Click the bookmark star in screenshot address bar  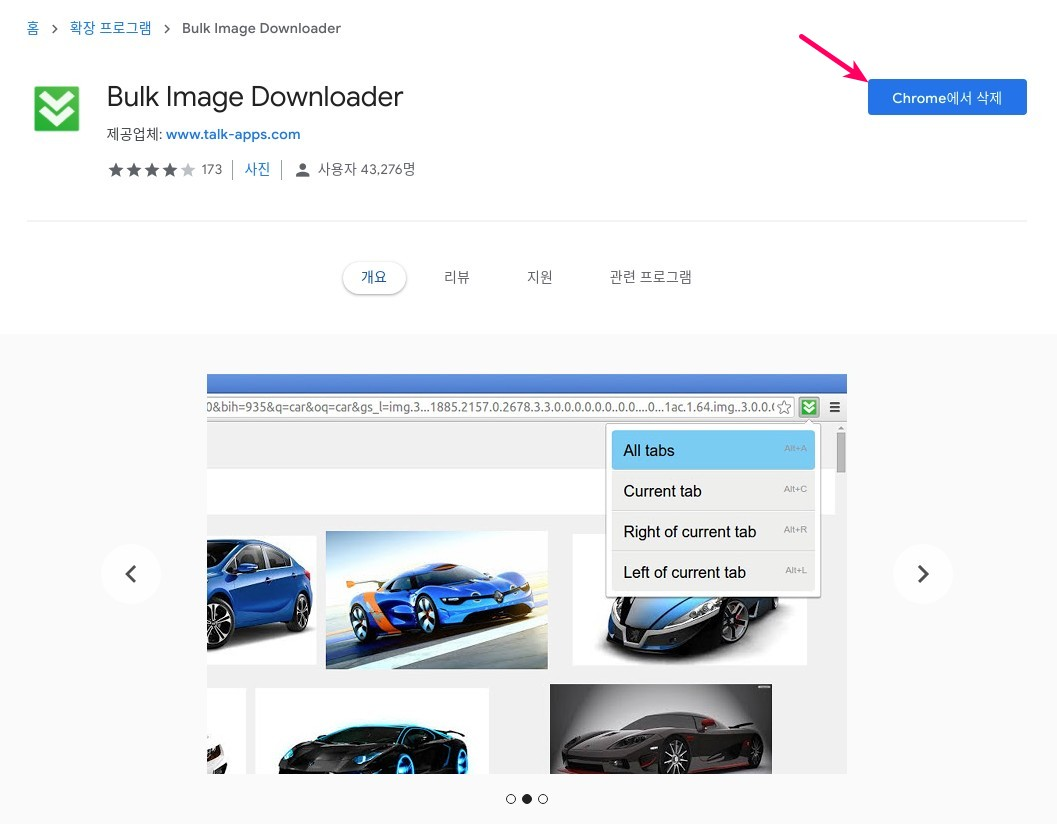click(784, 407)
